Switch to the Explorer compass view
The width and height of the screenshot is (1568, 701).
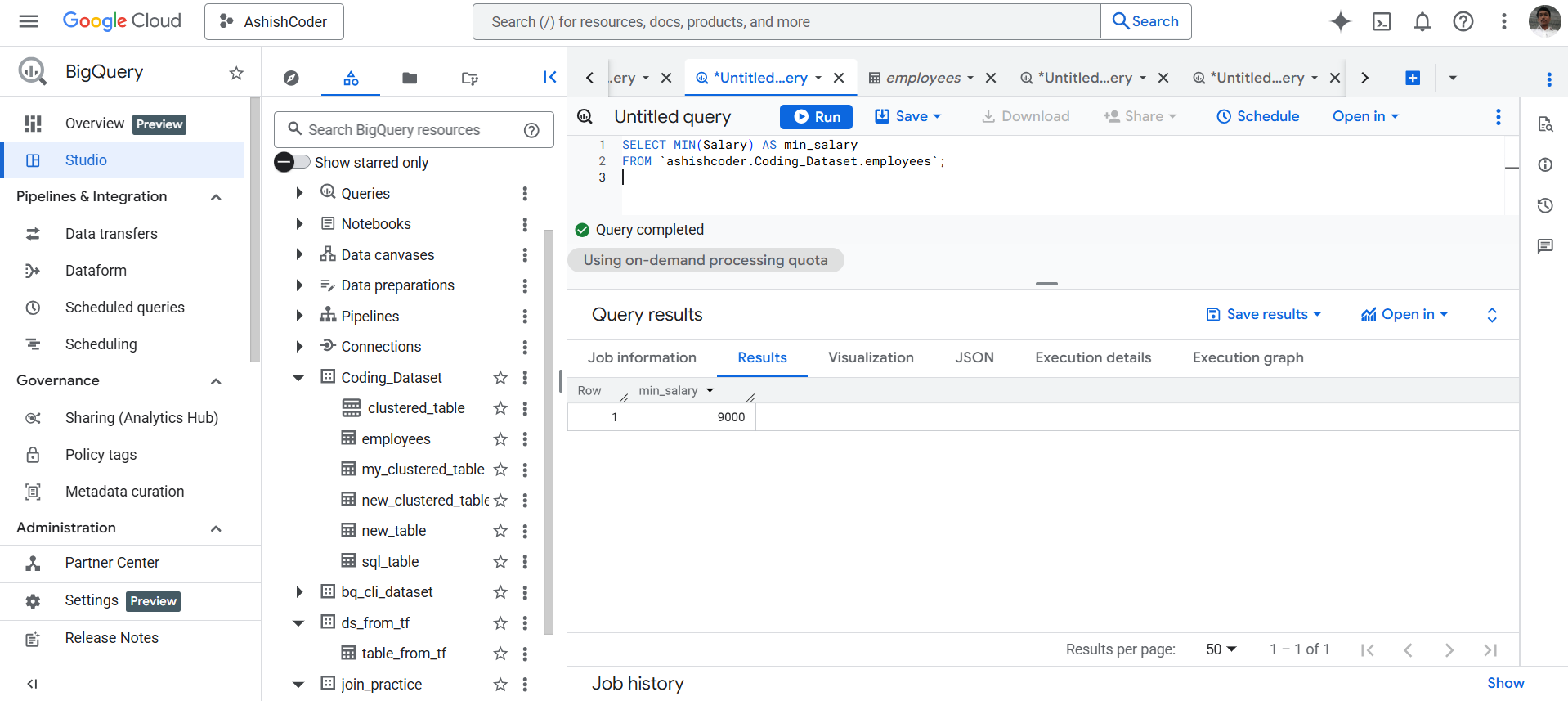(x=291, y=78)
